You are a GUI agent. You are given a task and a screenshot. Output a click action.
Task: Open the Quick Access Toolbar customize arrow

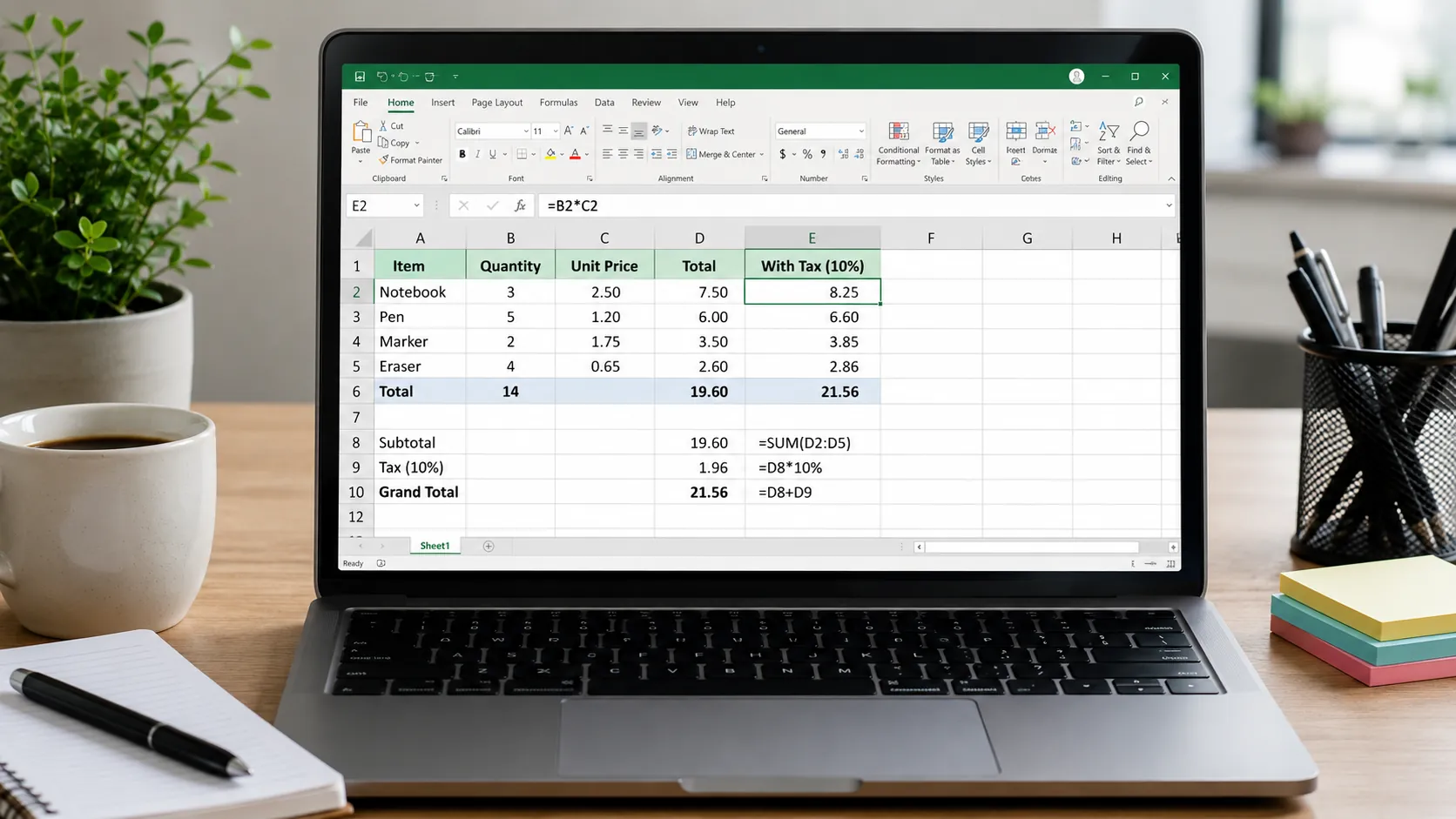coord(455,77)
